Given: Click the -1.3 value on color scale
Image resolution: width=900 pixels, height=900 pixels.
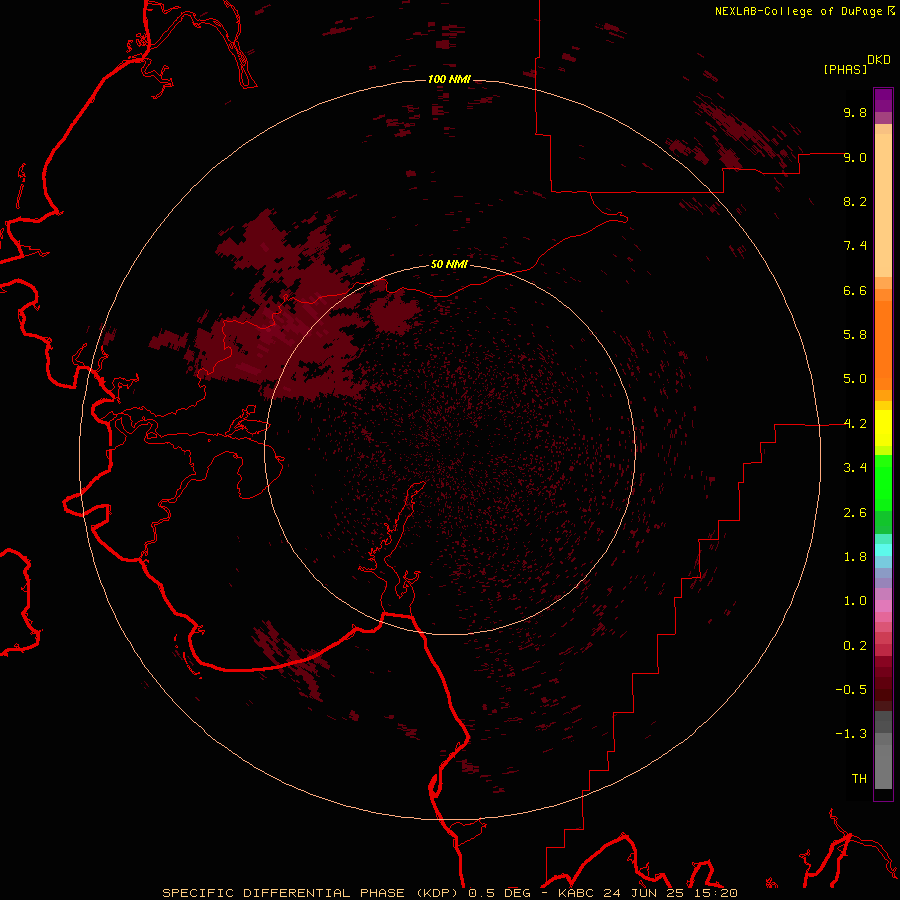Looking at the screenshot, I should (851, 734).
